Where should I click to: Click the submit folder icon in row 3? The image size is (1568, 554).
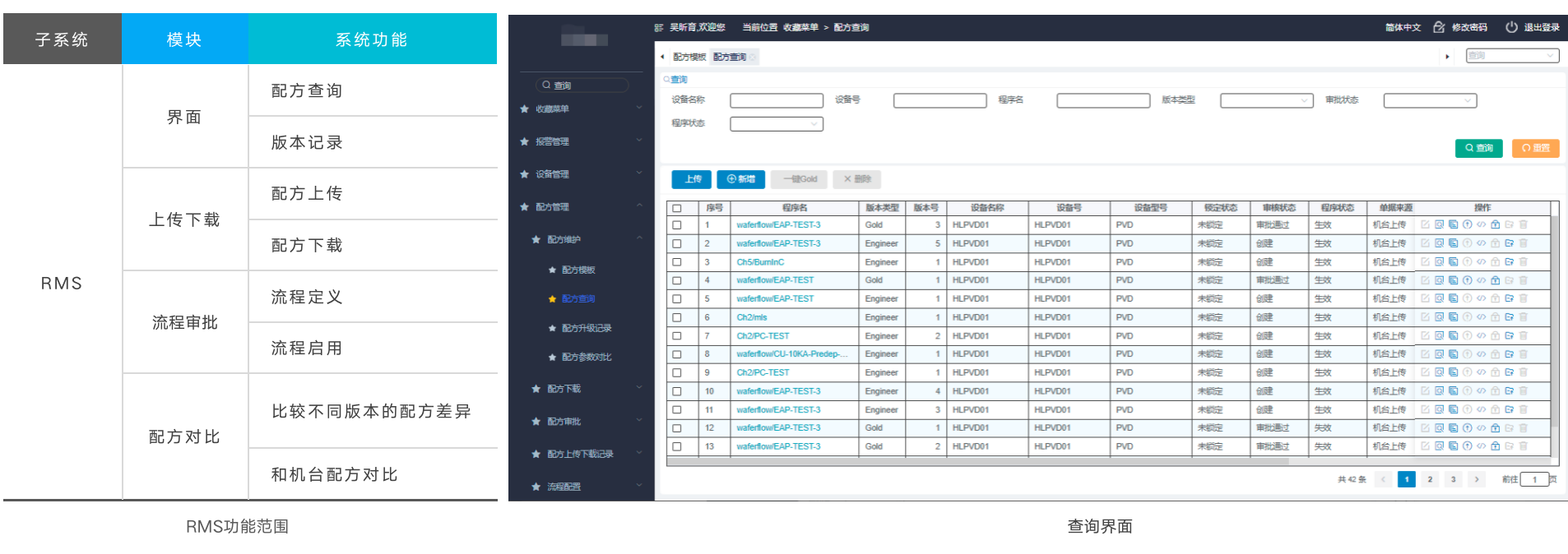click(x=1509, y=262)
